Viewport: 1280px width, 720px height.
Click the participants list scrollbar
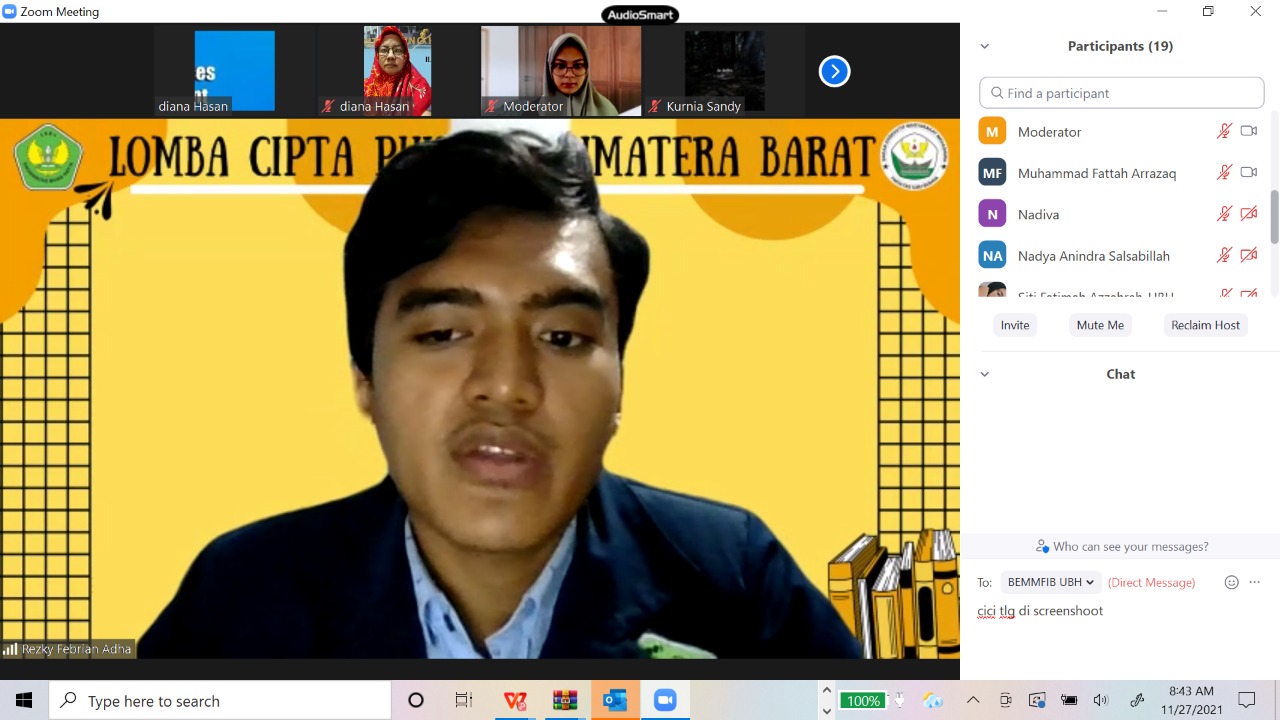(x=1274, y=215)
